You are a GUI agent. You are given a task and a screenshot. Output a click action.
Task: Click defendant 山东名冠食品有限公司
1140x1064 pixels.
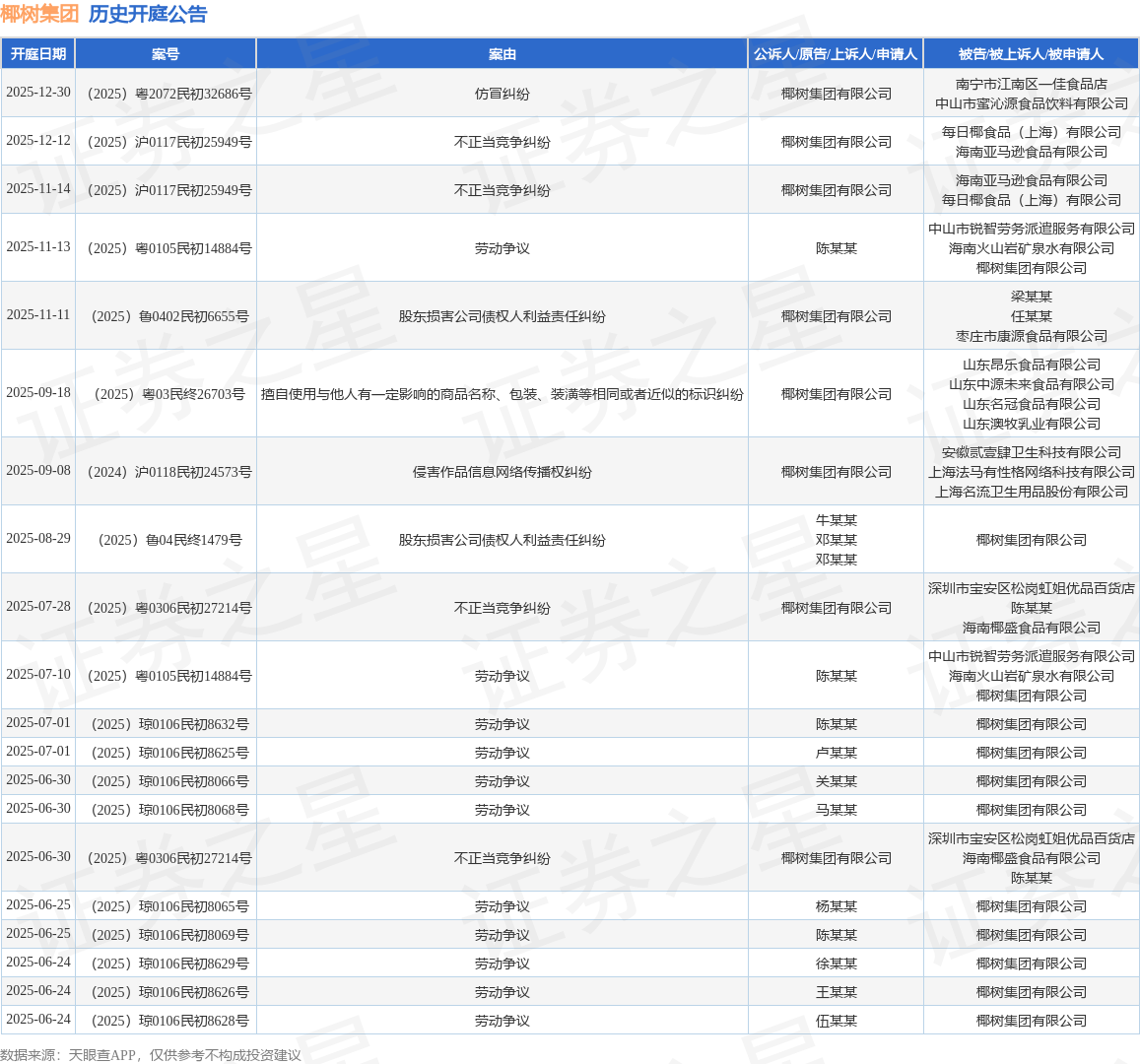(1031, 403)
